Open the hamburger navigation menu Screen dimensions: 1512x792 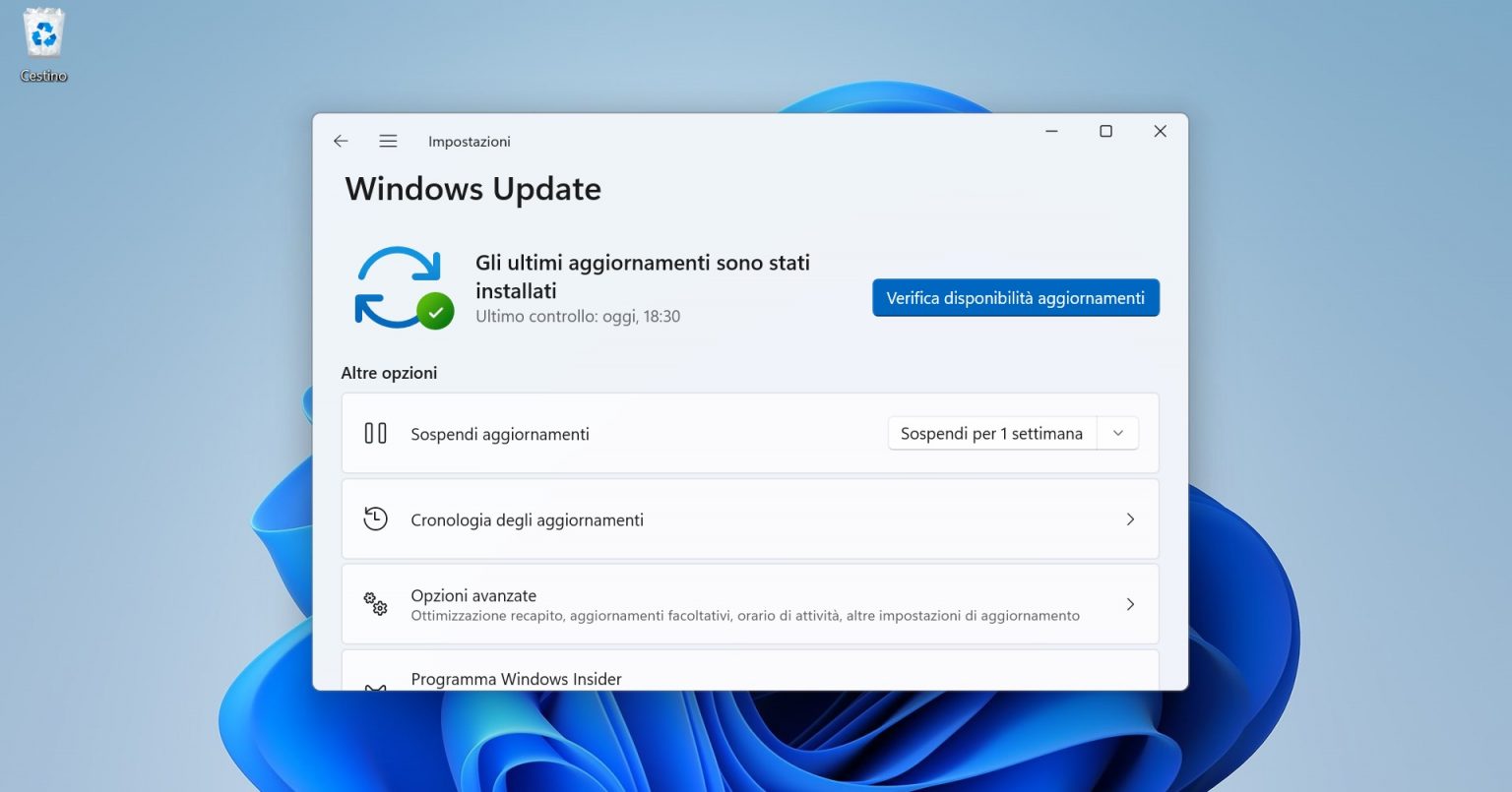pyautogui.click(x=388, y=141)
